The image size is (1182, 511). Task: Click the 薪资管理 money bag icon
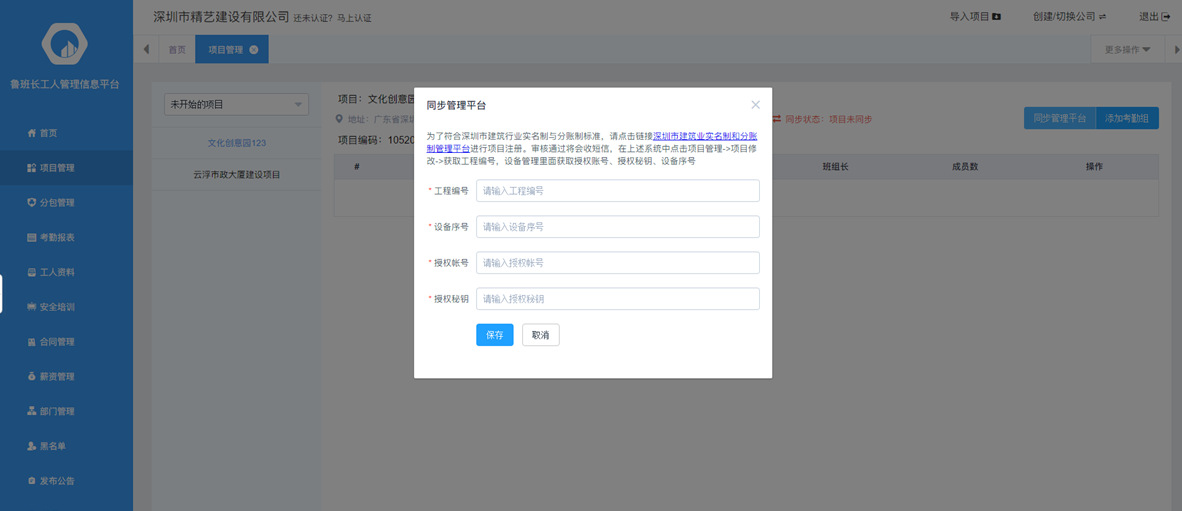pyautogui.click(x=32, y=377)
